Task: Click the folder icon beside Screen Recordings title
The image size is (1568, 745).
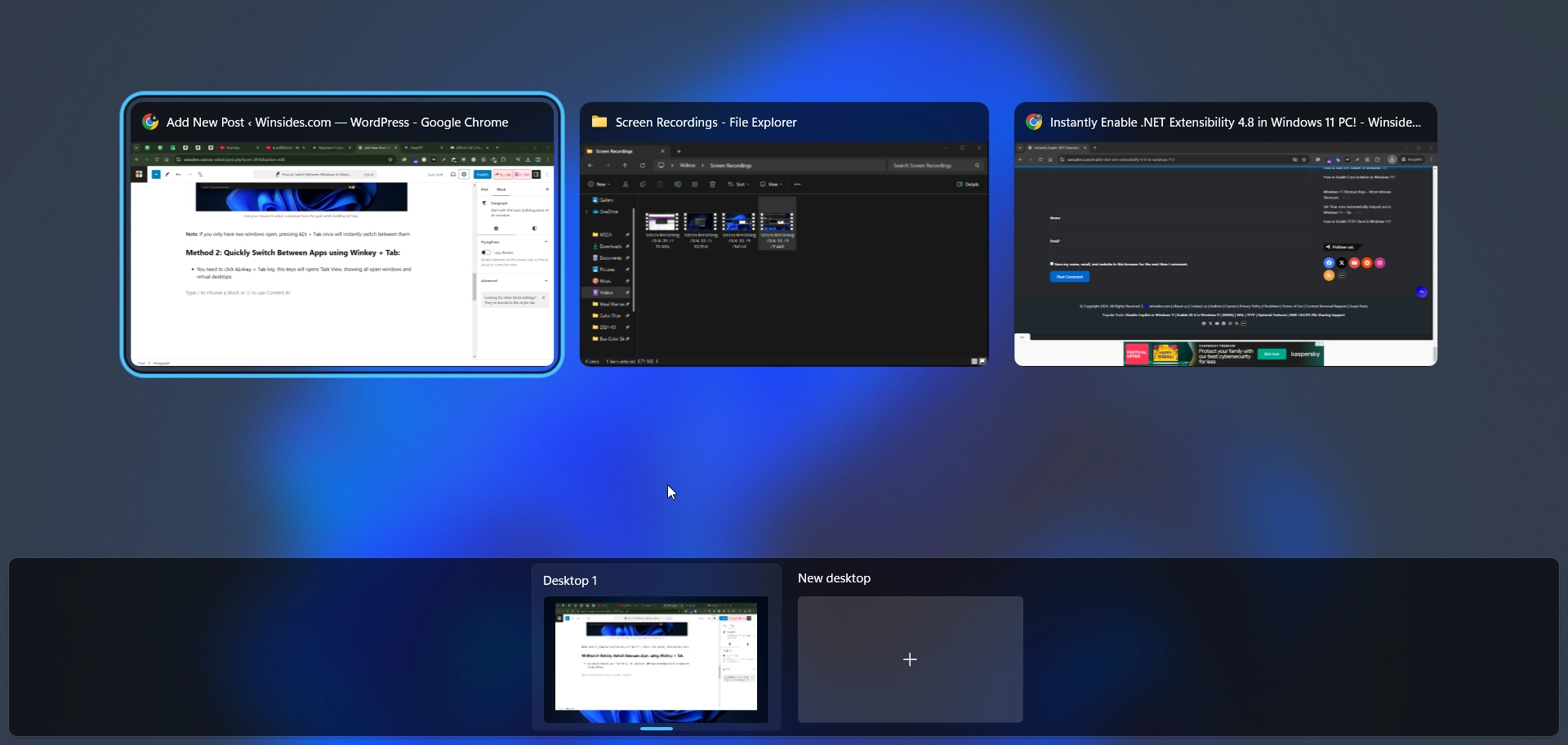Action: click(x=599, y=122)
